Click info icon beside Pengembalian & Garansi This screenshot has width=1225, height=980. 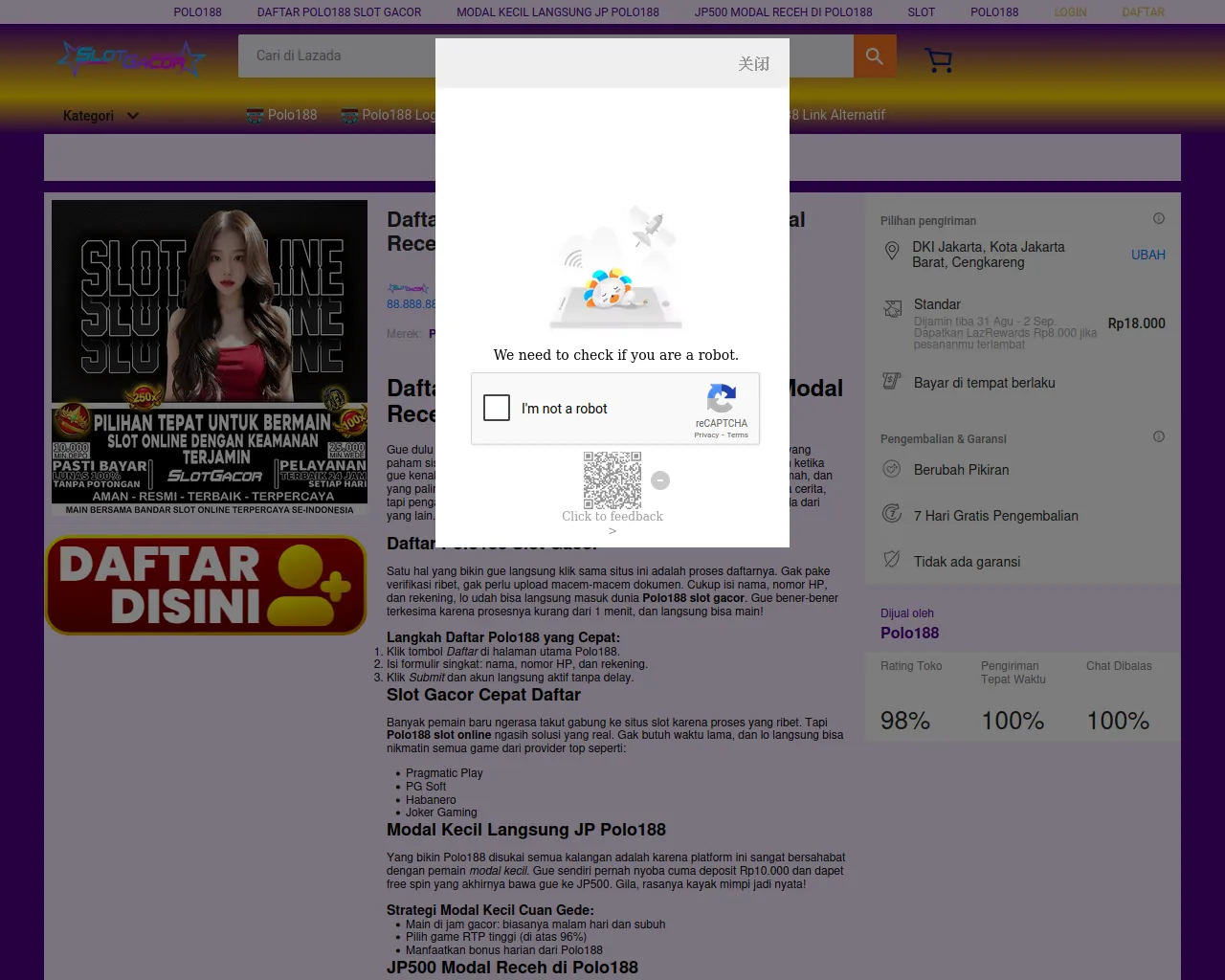(x=1159, y=436)
